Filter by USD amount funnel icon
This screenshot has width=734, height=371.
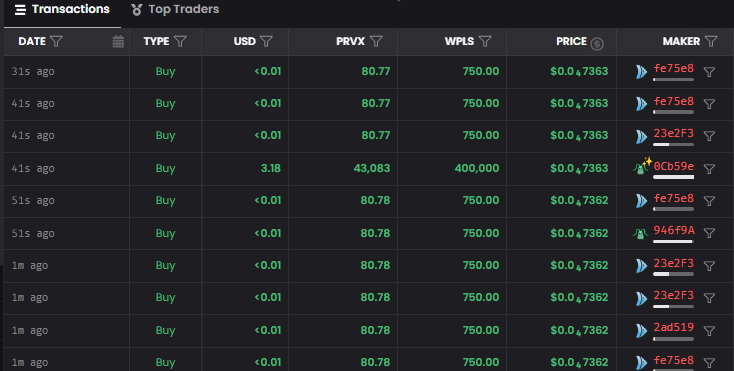[x=266, y=41]
